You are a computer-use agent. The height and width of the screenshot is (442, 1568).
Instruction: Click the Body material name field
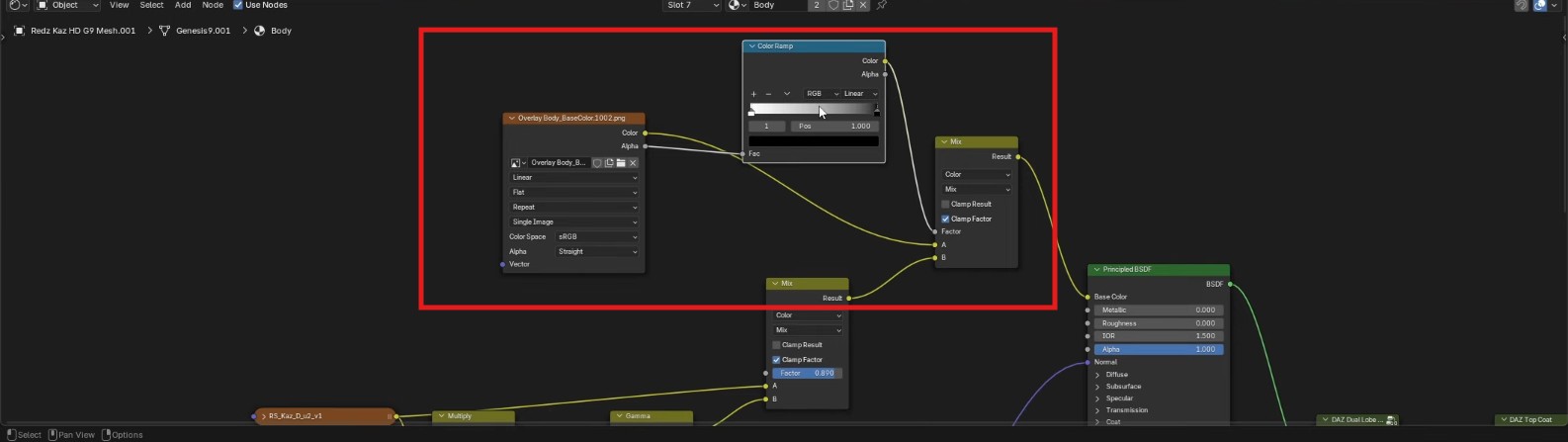780,5
